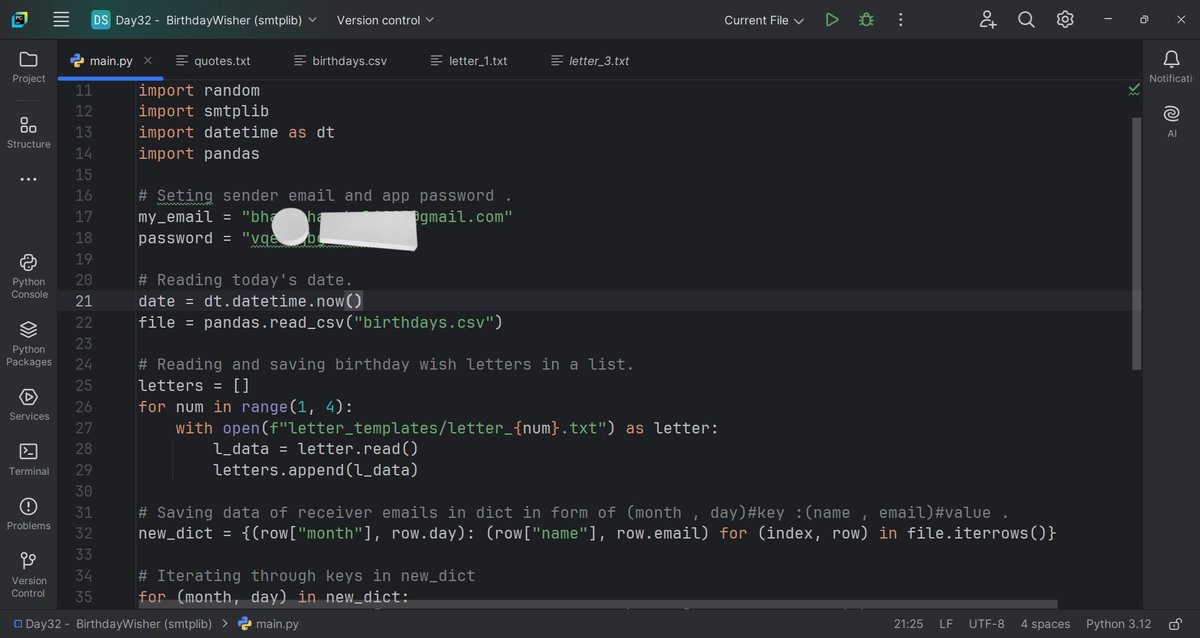Switch to the quotes.txt tab

click(x=213, y=61)
